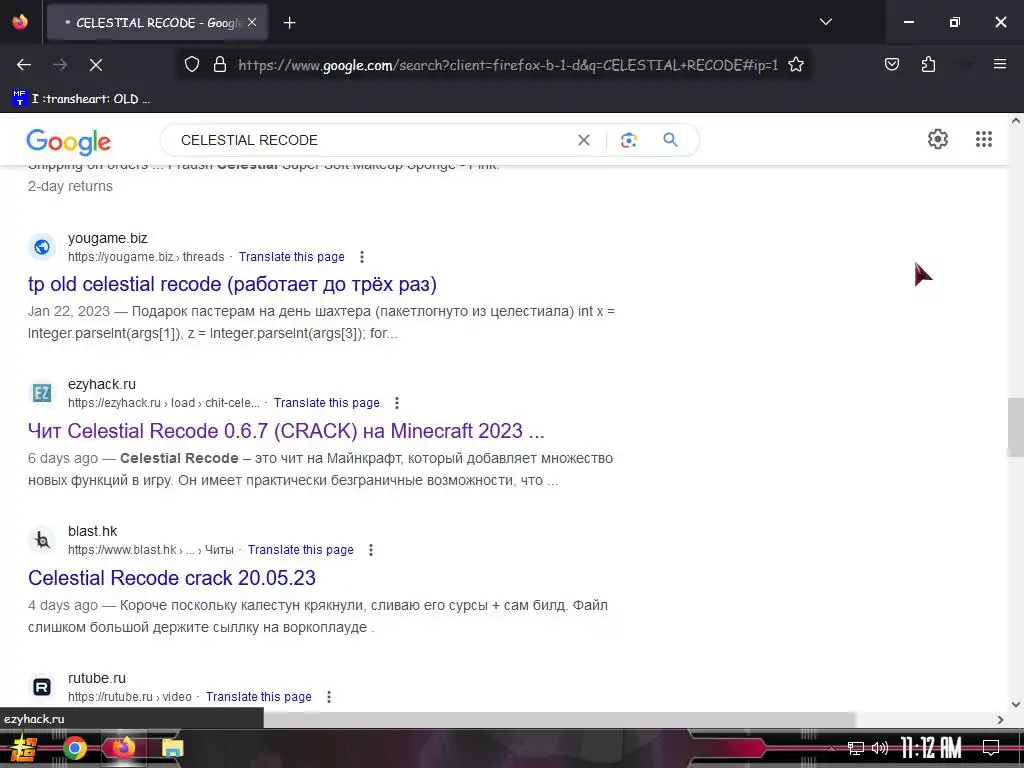The image size is (1024, 768).
Task: Switch to Firefox on the taskbar
Action: [x=123, y=748]
